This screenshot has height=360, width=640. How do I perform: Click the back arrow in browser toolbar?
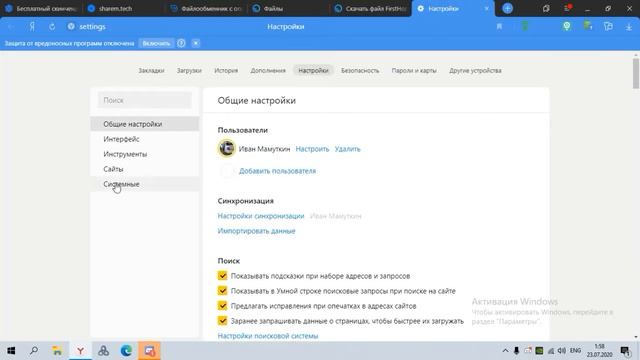(x=11, y=27)
